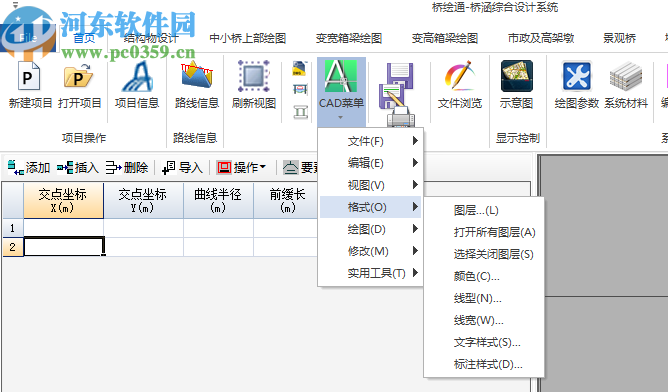Open the 操作 dropdown menu
Image resolution: width=668 pixels, height=392 pixels.
[x=241, y=167]
